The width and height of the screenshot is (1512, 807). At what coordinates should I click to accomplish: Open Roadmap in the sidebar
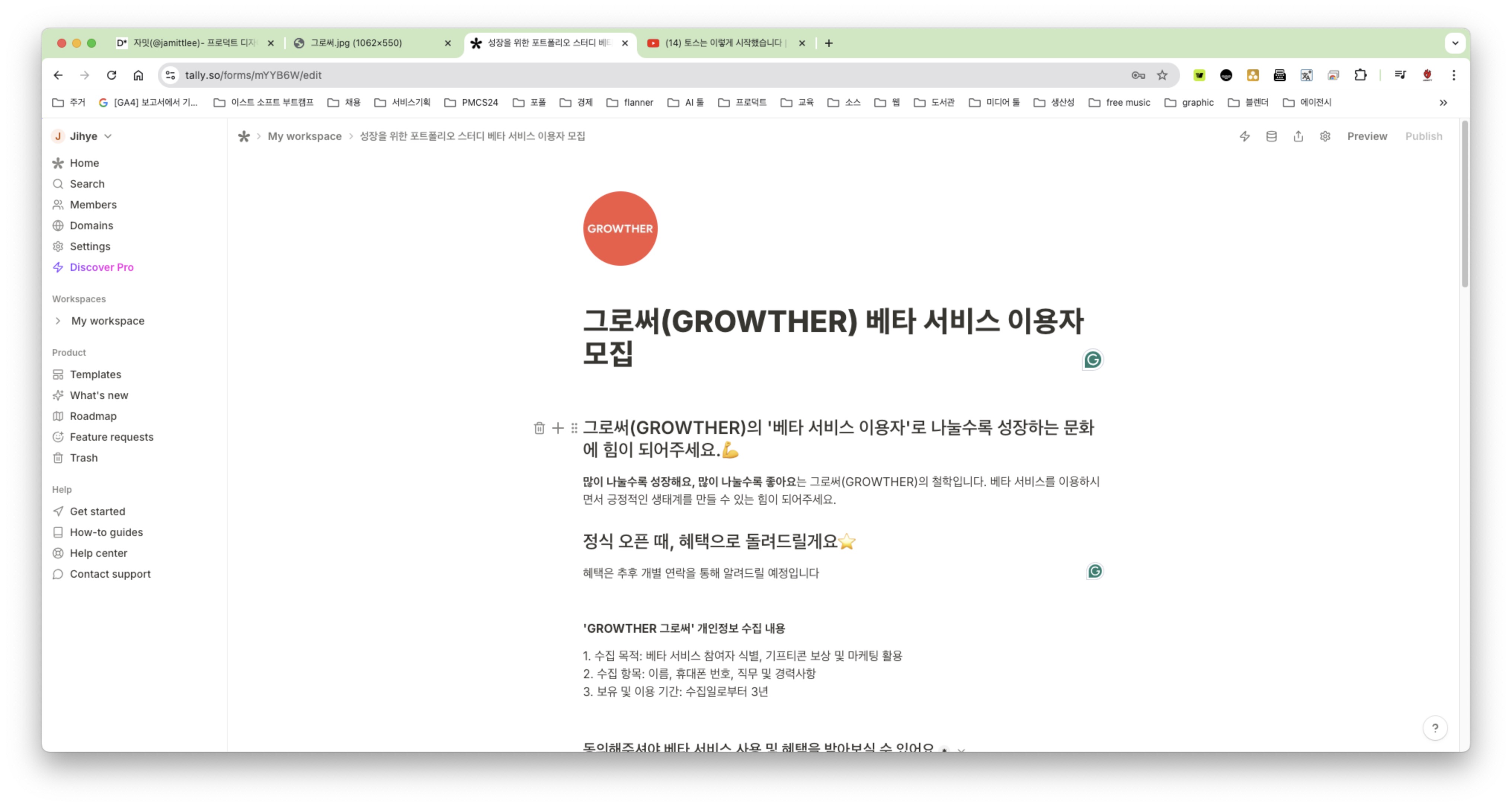tap(93, 416)
